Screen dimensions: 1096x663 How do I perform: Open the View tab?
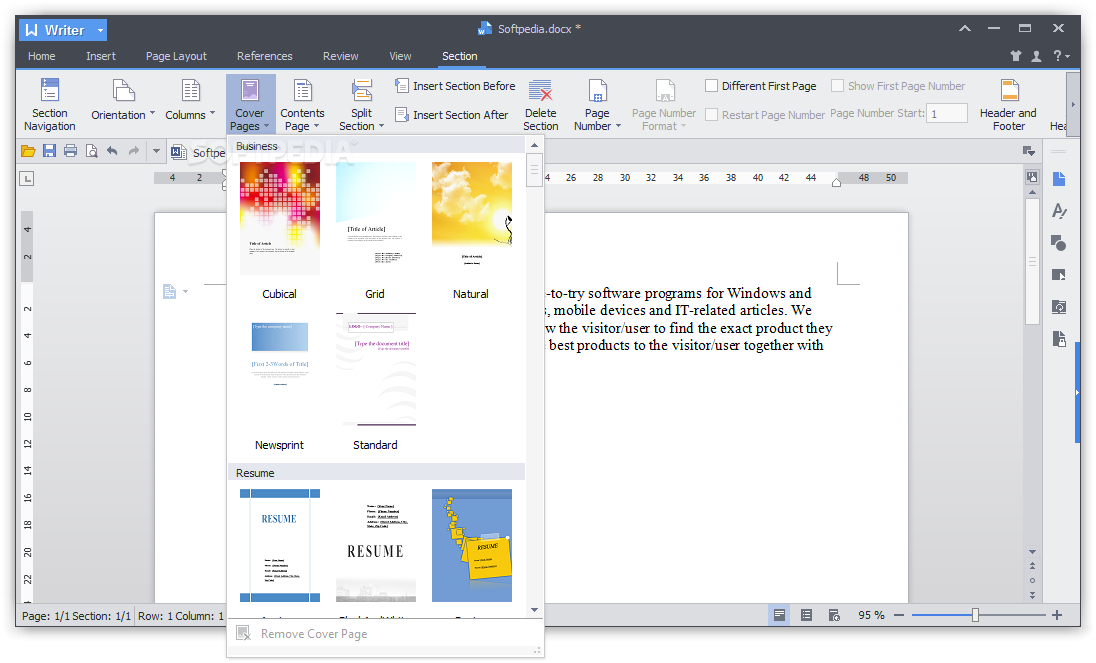400,56
